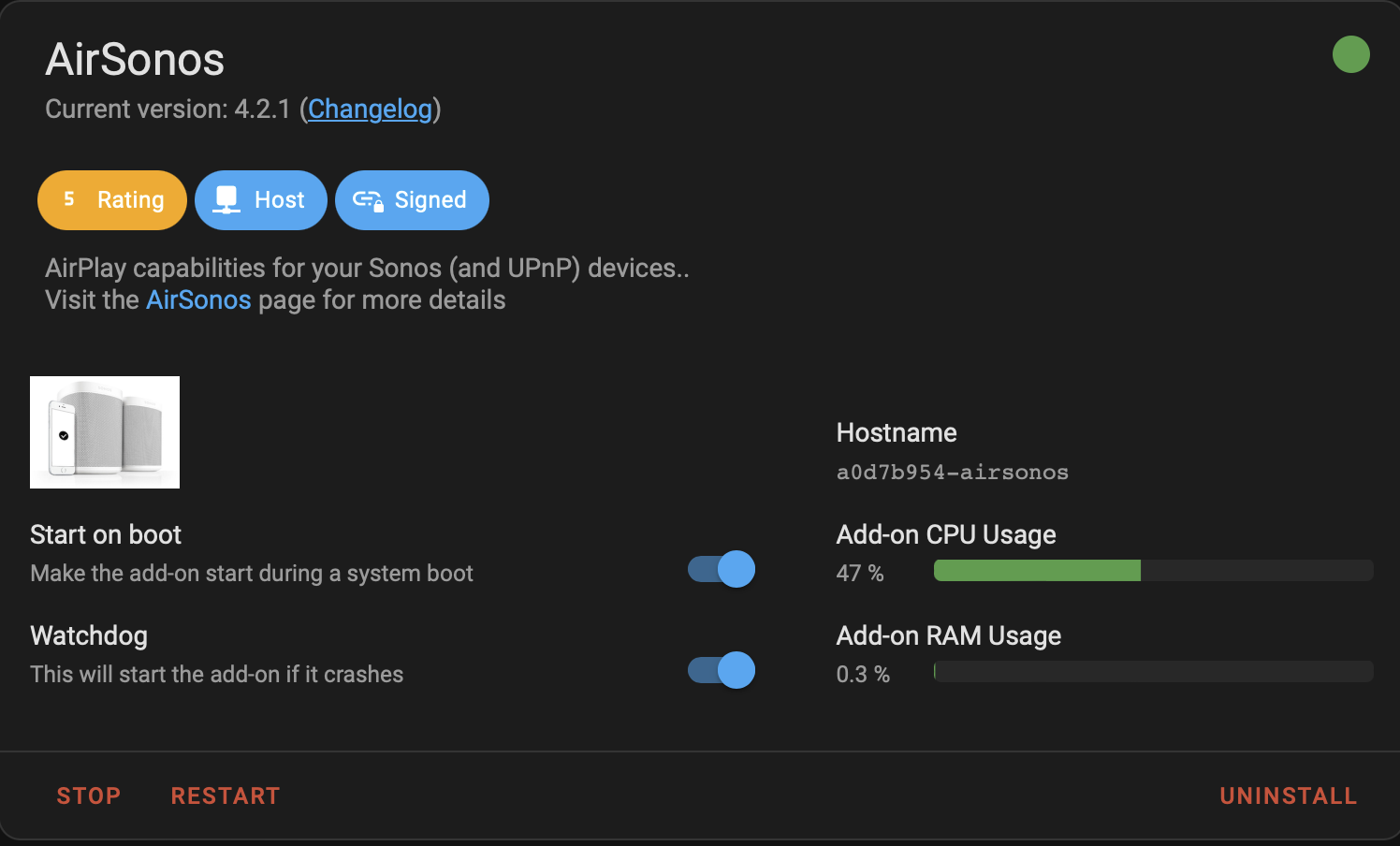Stop the add-on

(x=89, y=796)
